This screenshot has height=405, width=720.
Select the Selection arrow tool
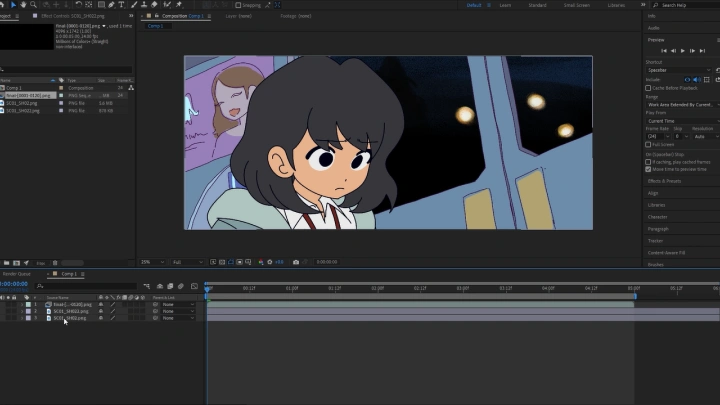click(x=13, y=5)
